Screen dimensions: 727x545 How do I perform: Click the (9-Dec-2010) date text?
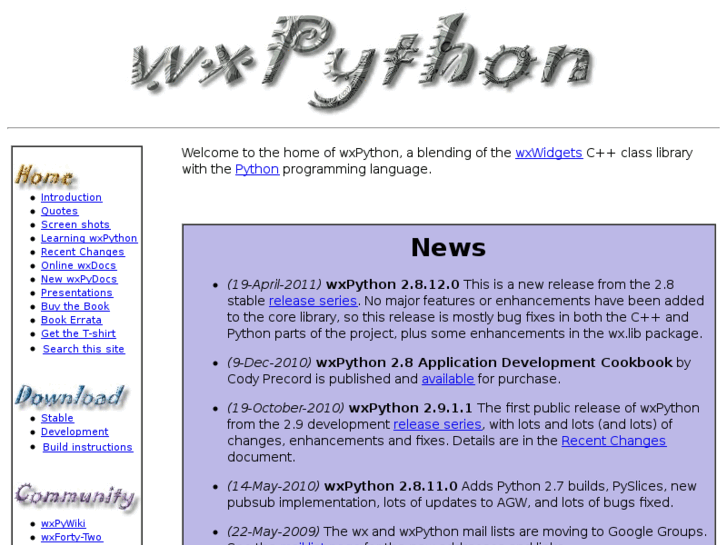[269, 362]
